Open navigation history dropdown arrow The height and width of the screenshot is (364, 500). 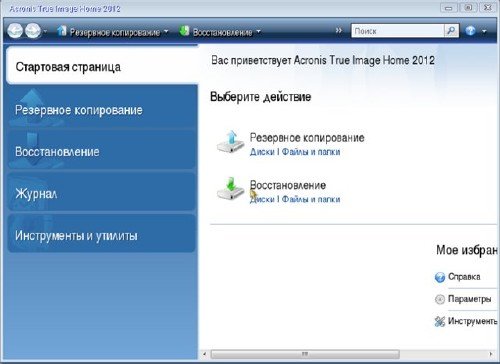[45, 32]
